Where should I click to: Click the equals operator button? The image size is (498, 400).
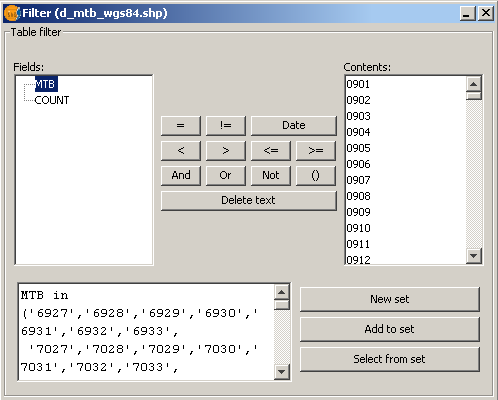(181, 126)
